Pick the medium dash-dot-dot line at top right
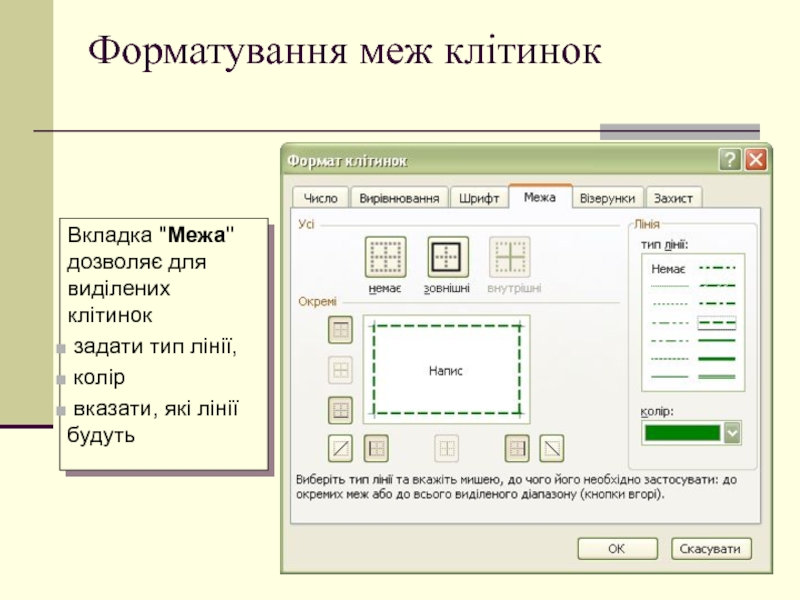Screen dimensions: 800x600 coord(717,267)
